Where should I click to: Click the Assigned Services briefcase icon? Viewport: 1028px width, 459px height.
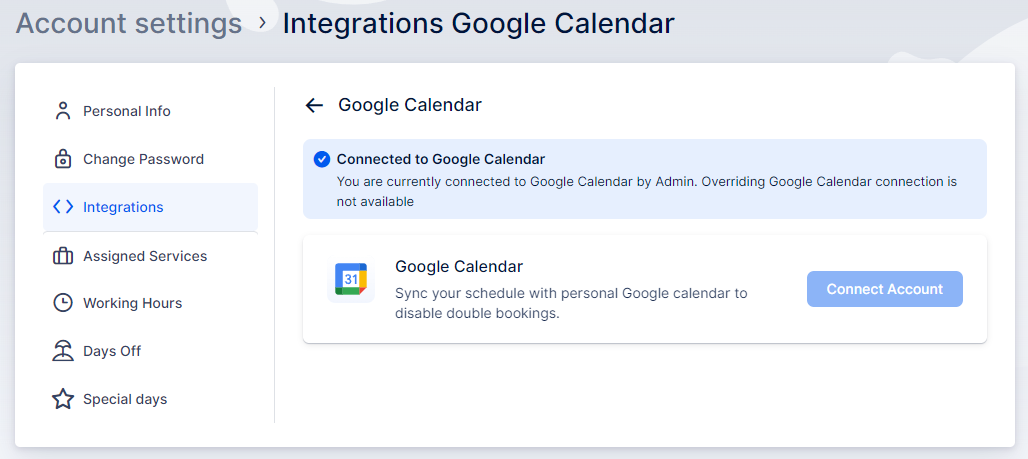(63, 256)
